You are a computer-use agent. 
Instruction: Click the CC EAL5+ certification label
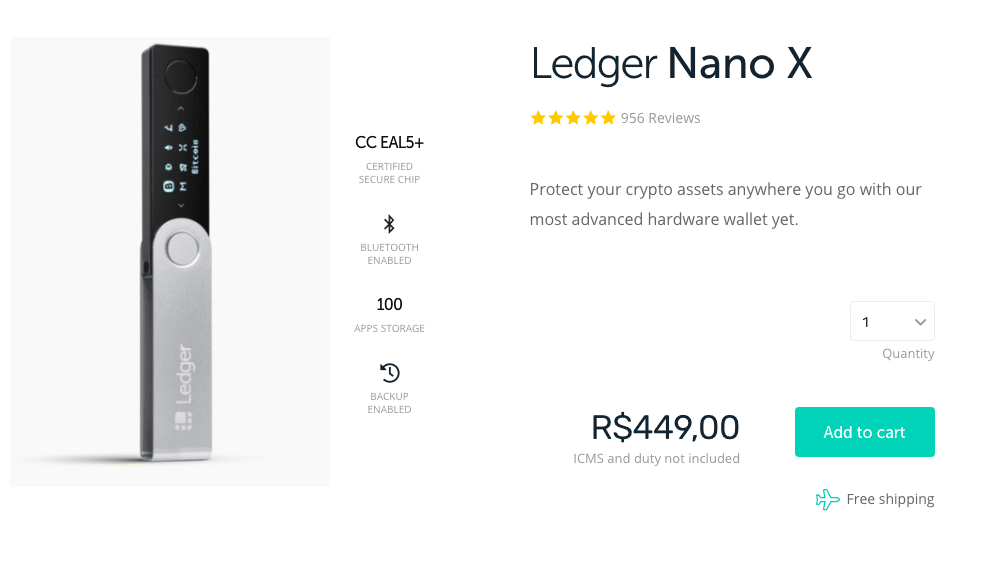click(x=389, y=143)
